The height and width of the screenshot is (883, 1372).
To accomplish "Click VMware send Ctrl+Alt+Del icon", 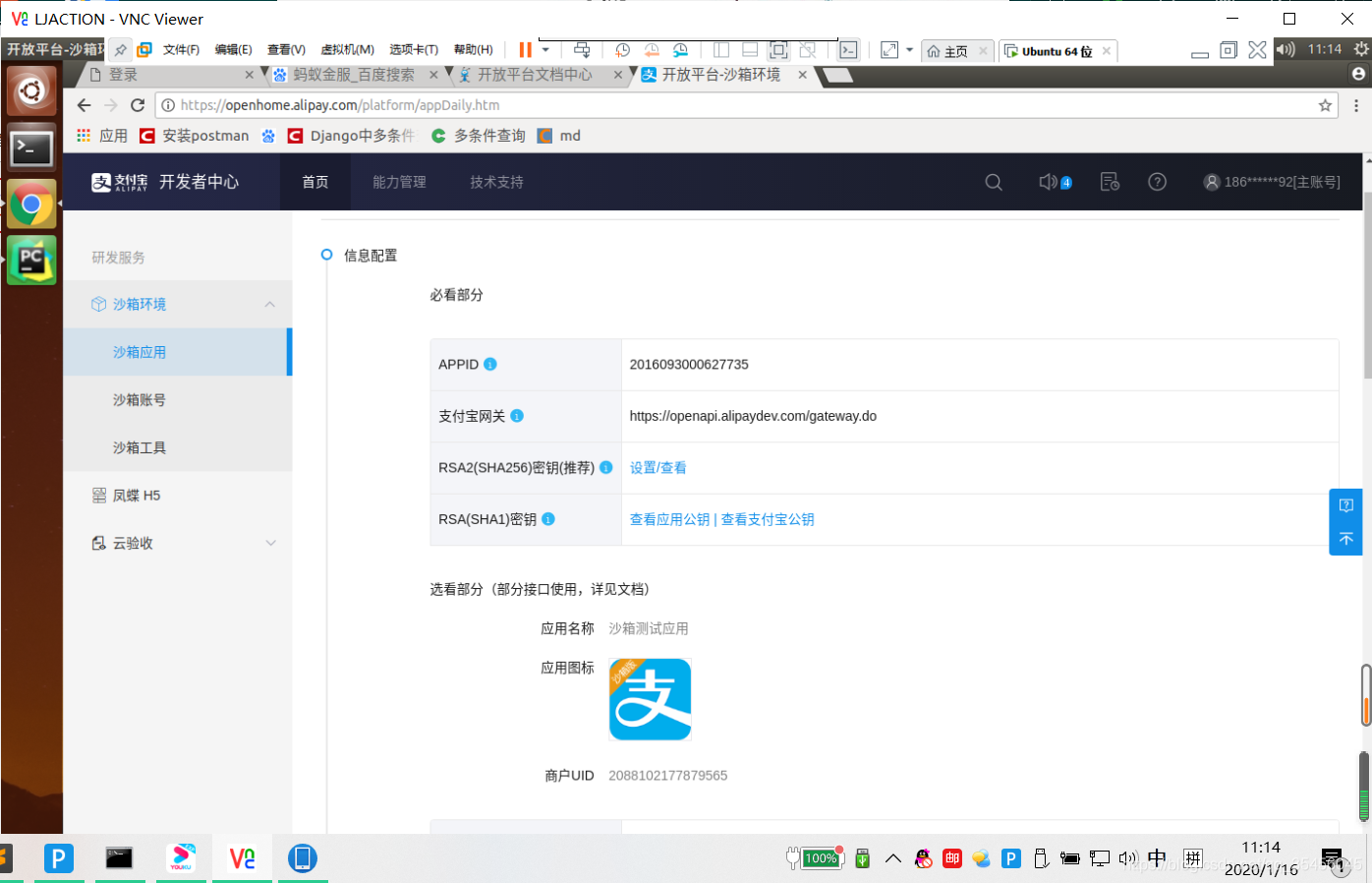I will tap(582, 50).
